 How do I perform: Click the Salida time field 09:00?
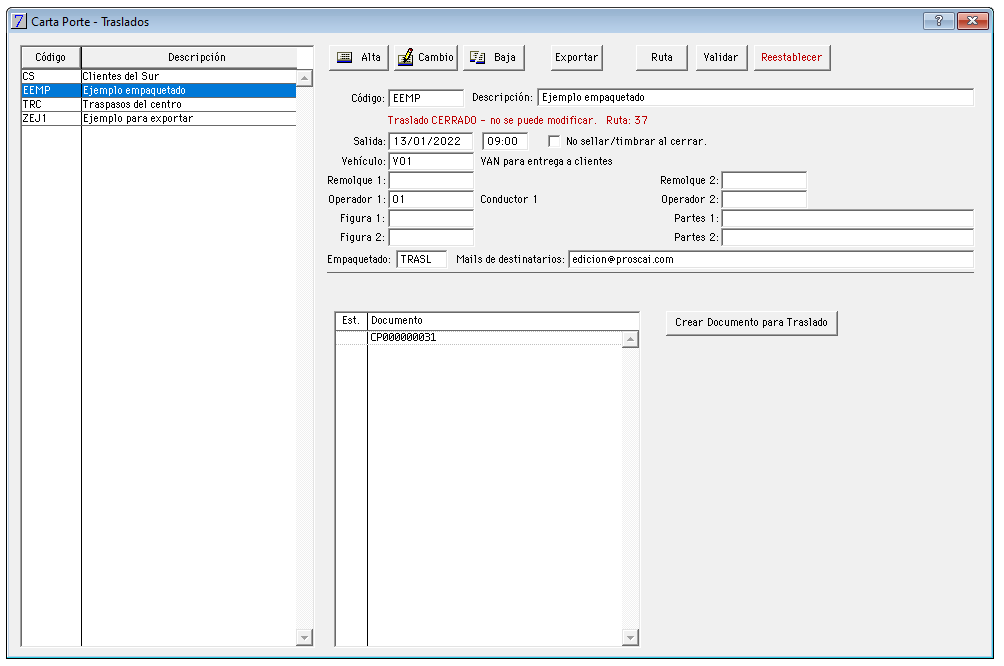click(505, 142)
